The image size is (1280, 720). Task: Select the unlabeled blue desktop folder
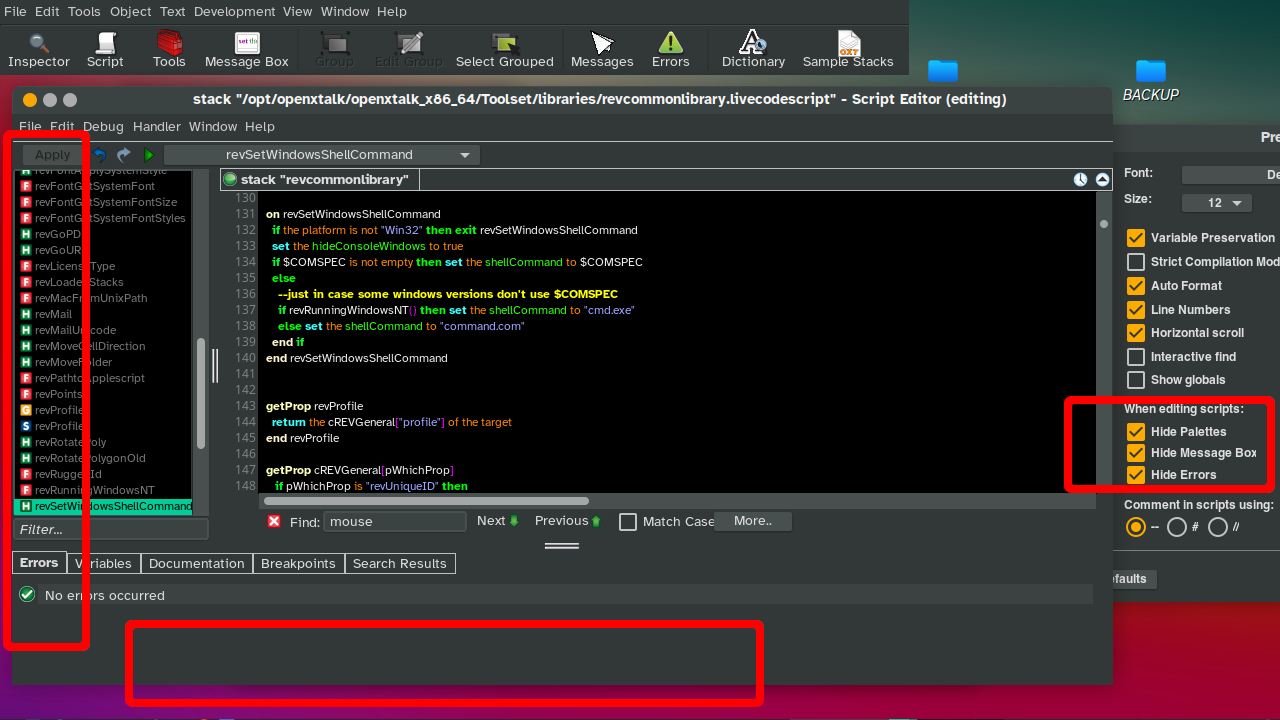pos(943,71)
